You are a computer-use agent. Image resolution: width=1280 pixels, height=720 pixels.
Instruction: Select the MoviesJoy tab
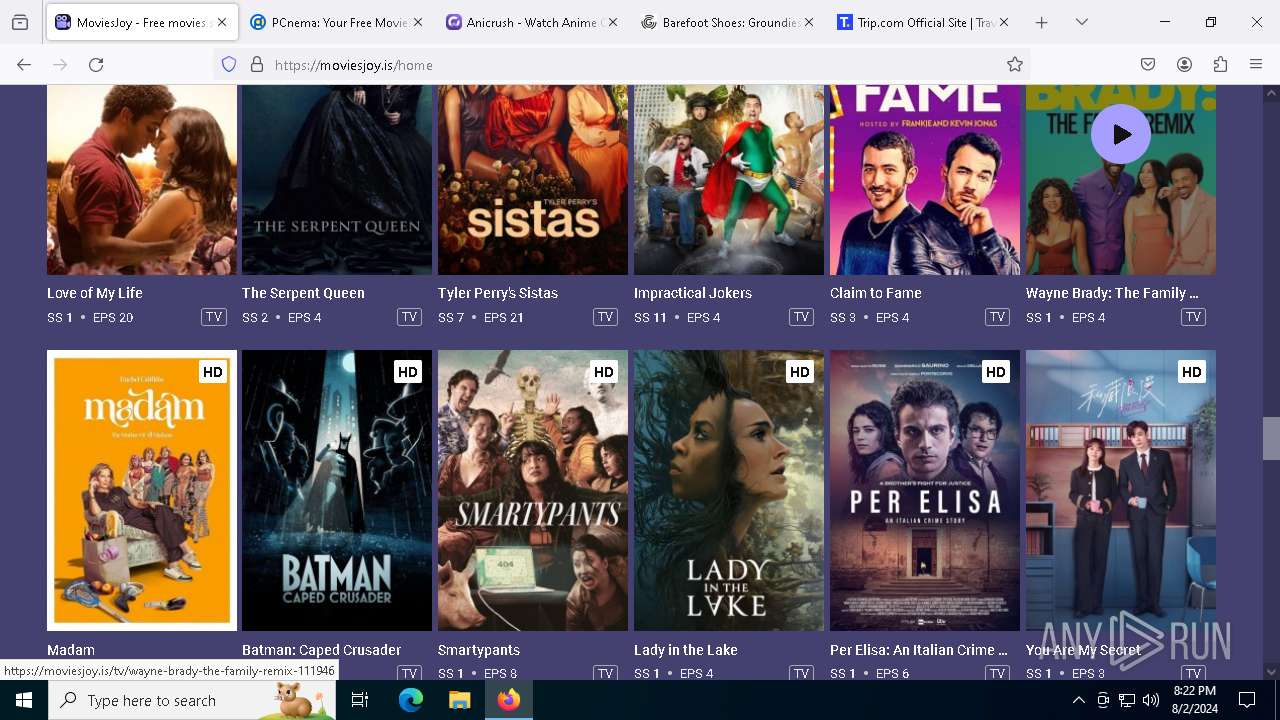[140, 22]
